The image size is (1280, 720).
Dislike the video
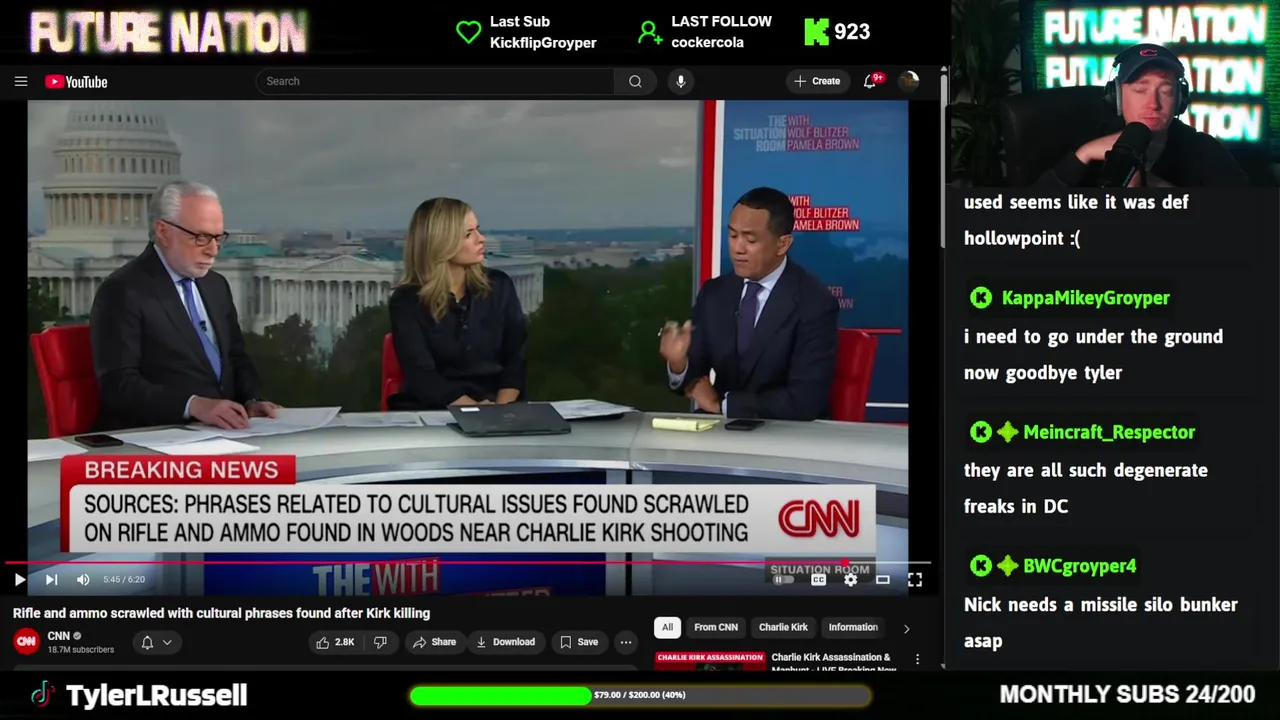[380, 642]
